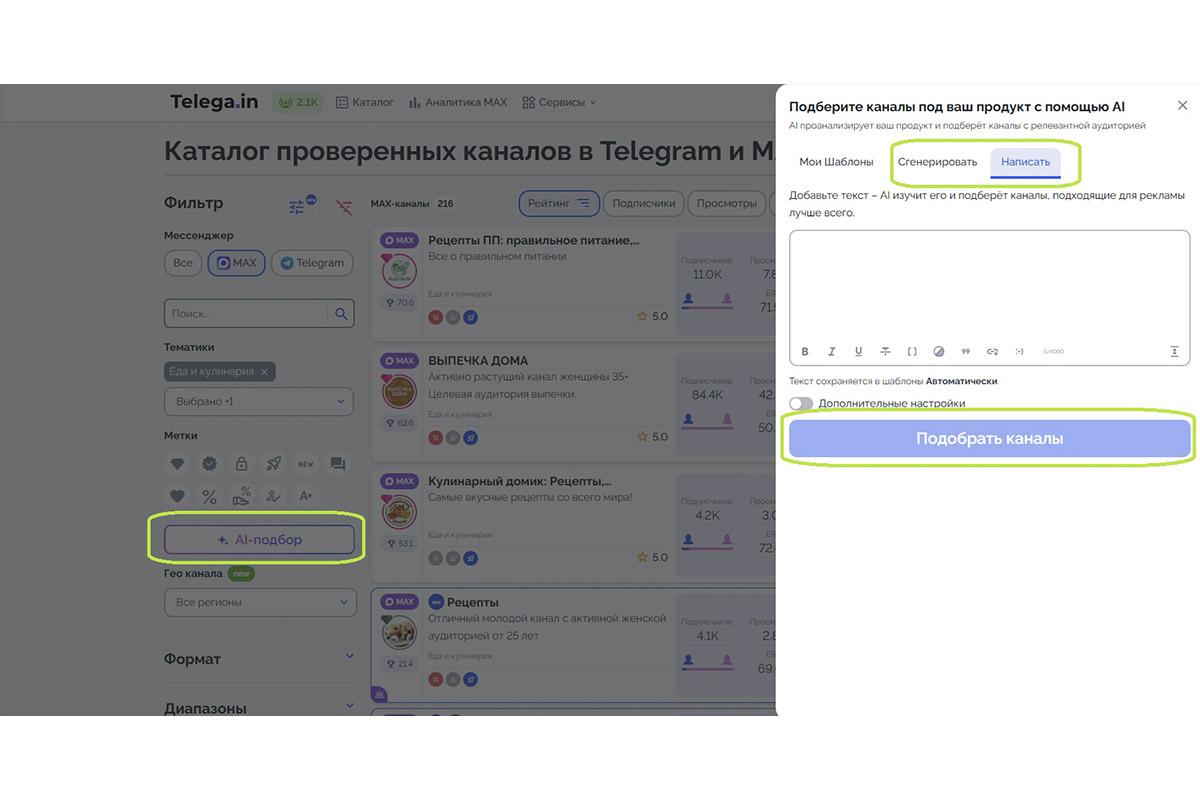Screen dimensions: 1200x800
Task: Select the rocket label icon under Метки
Action: [274, 464]
